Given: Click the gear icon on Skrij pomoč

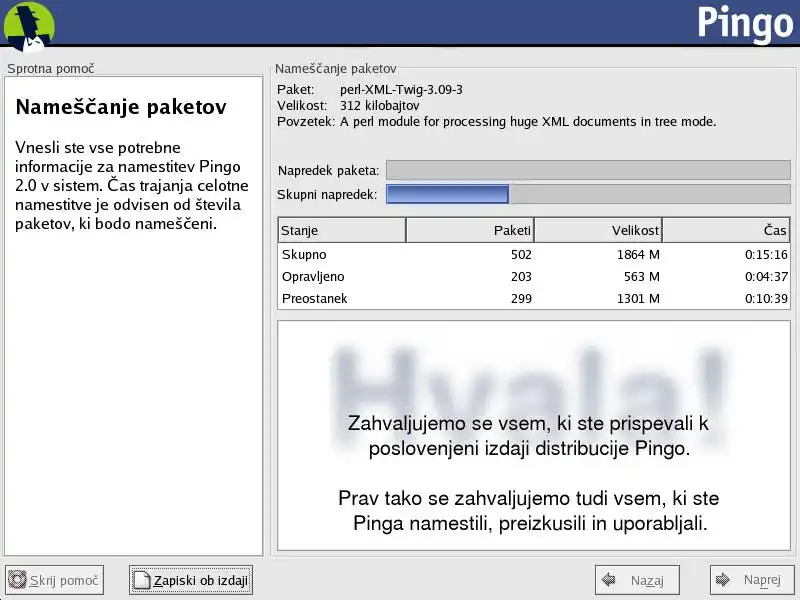Looking at the screenshot, I should click(x=17, y=580).
